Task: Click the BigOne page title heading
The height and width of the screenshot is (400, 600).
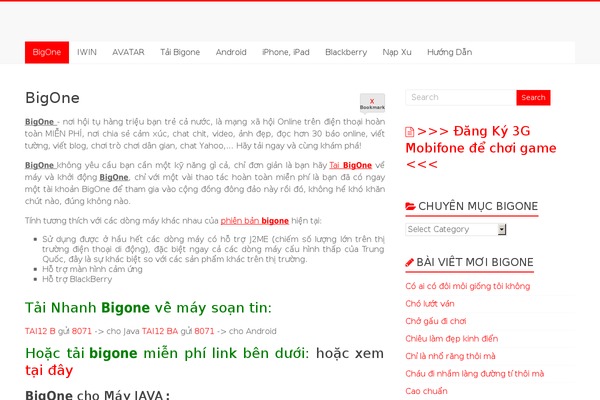Action: [x=52, y=98]
